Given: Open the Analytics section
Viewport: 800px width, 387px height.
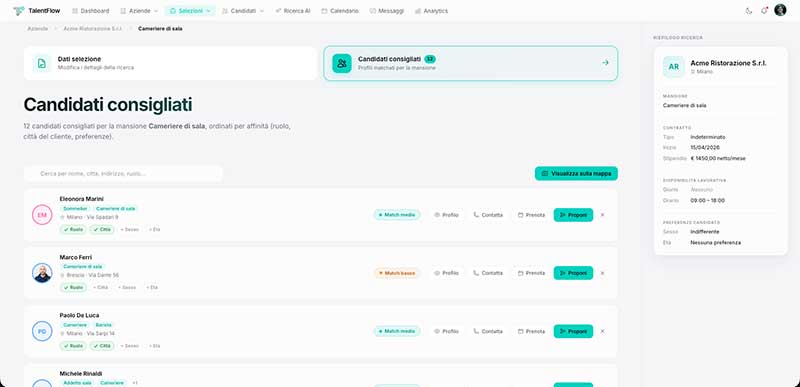Looking at the screenshot, I should (432, 11).
